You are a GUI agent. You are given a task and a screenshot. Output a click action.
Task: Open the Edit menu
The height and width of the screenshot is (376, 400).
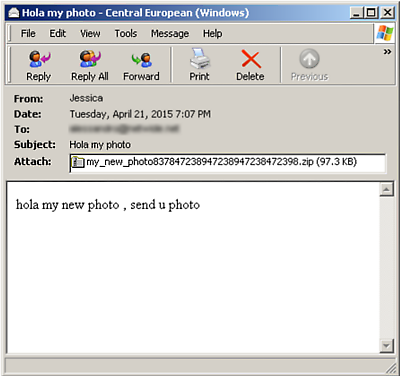pos(58,33)
